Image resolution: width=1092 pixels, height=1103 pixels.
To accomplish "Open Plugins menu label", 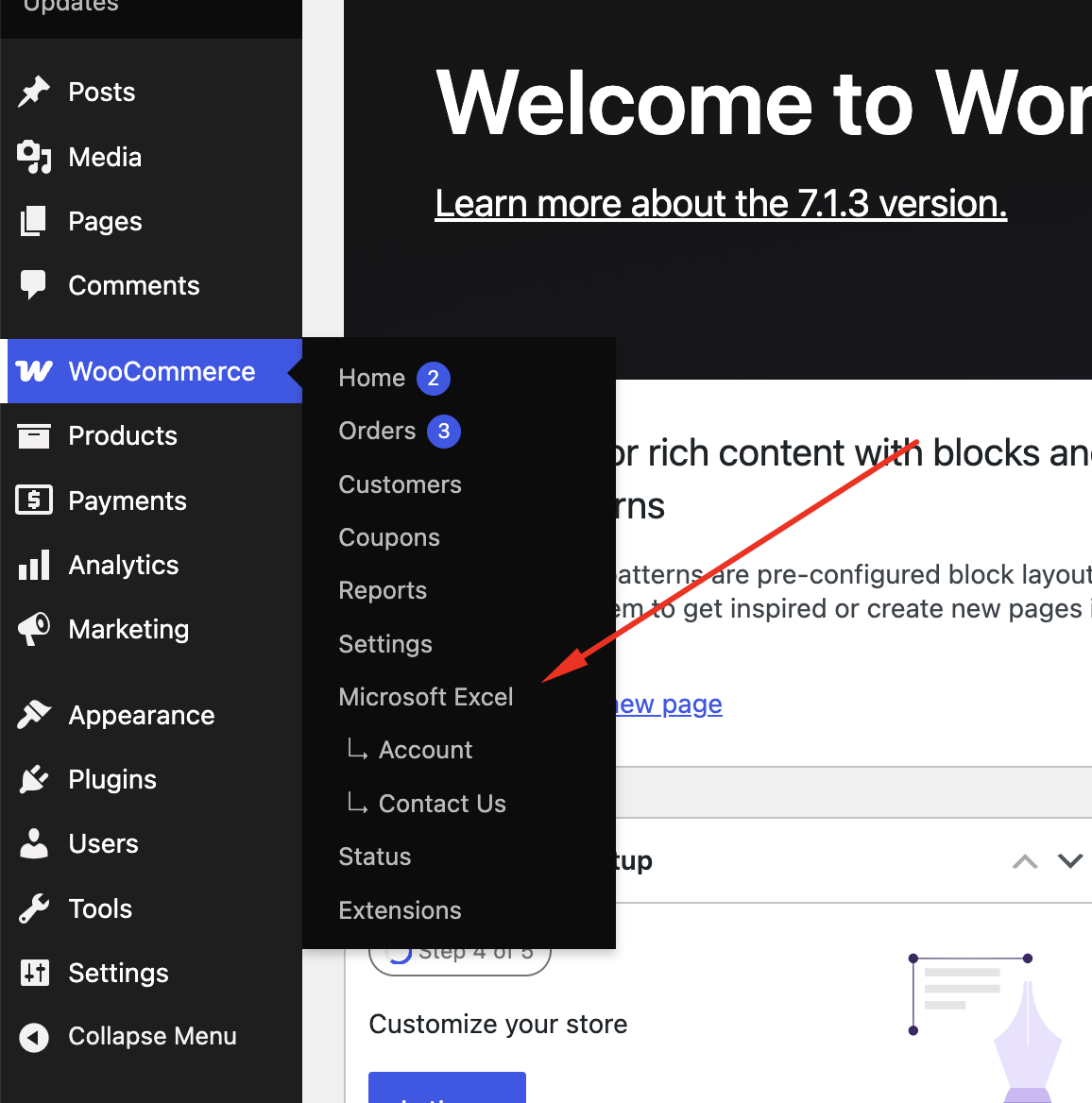I will [112, 779].
